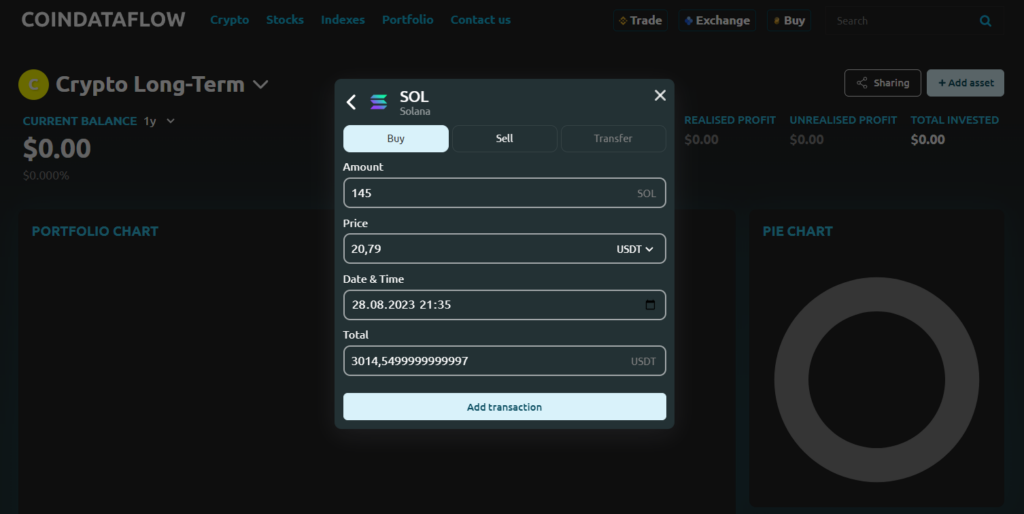Close the SOL transaction dialog
The width and height of the screenshot is (1024, 514).
pos(660,95)
